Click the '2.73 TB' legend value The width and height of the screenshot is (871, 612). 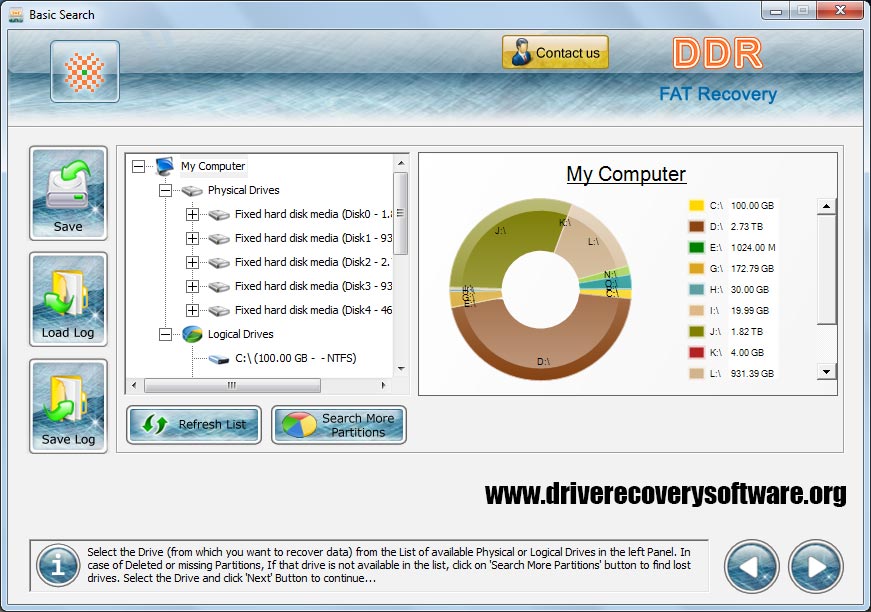(x=747, y=227)
